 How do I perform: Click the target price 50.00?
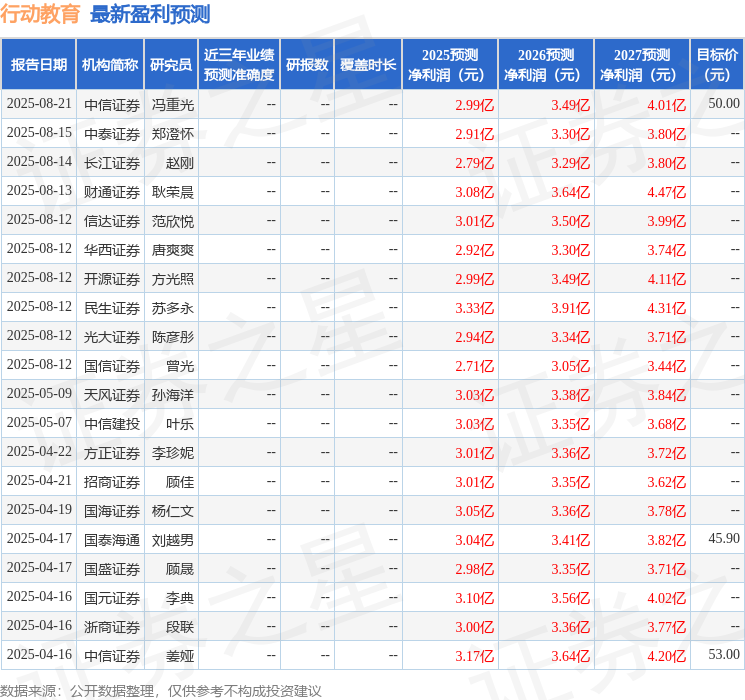(724, 104)
